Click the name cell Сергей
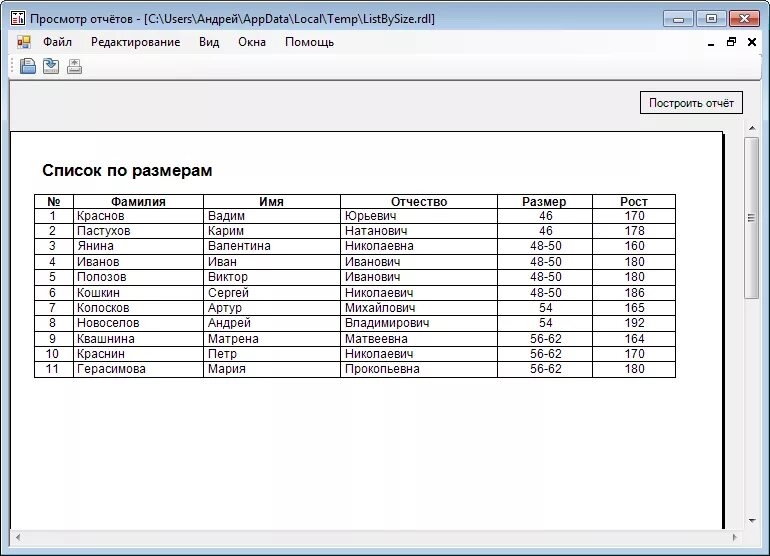770x556 pixels. pyautogui.click(x=272, y=293)
